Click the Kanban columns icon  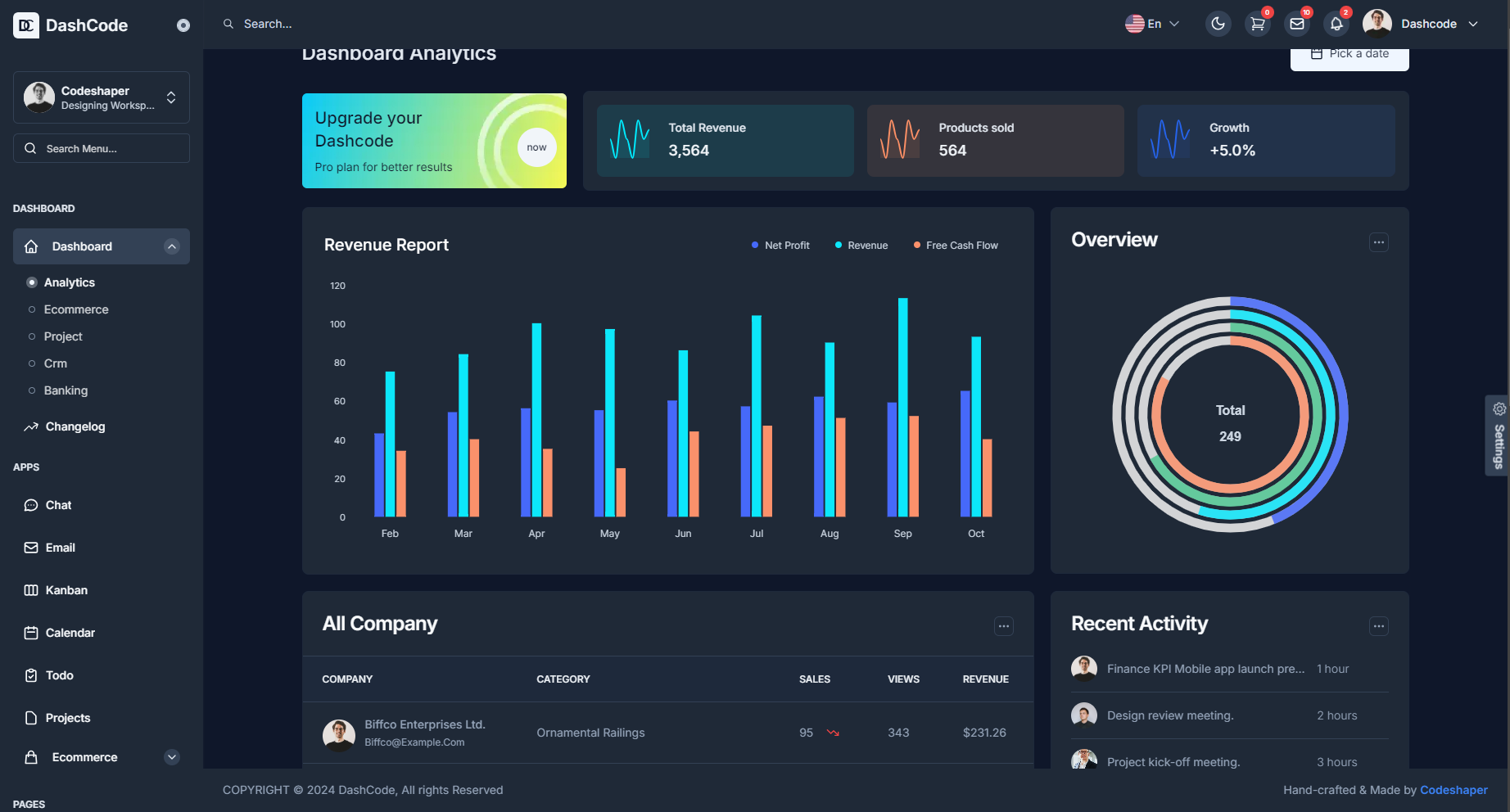[31, 590]
